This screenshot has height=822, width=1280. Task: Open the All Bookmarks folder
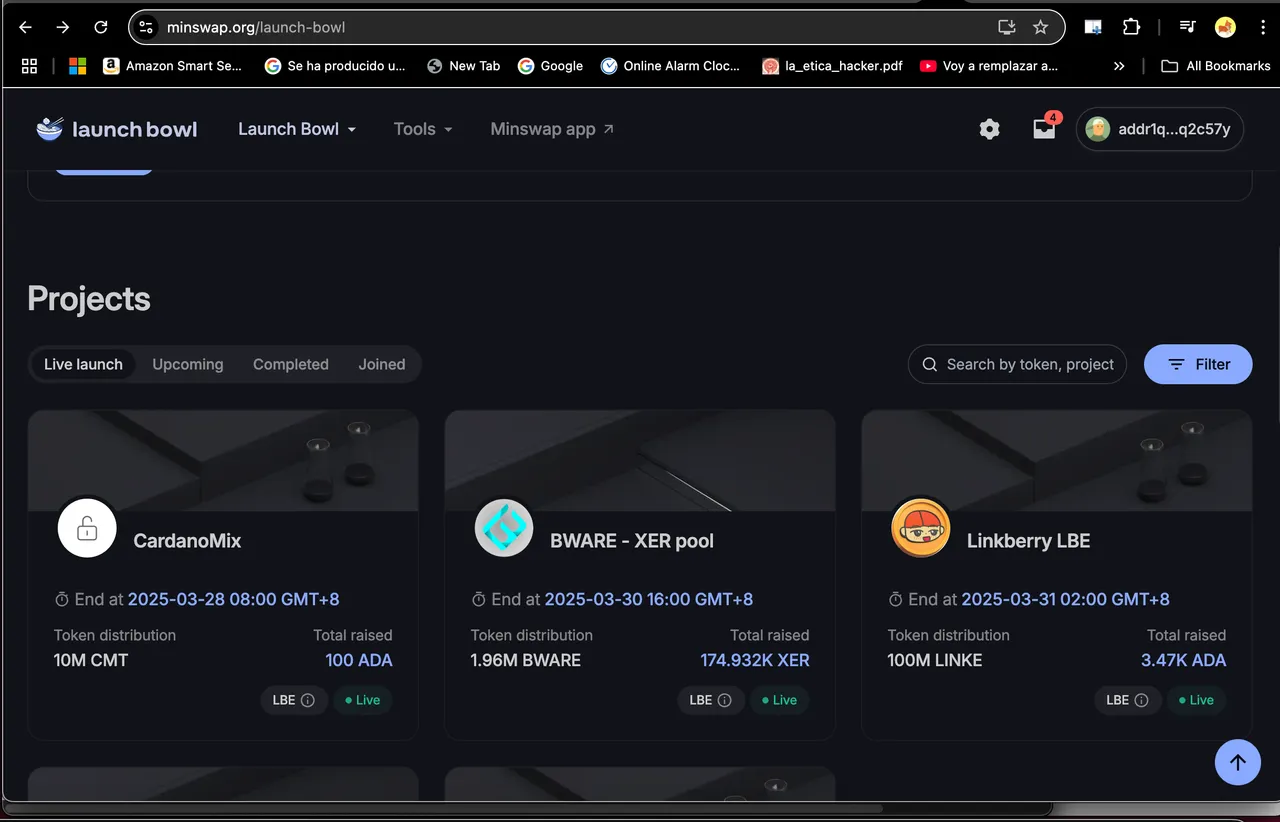pos(1215,66)
